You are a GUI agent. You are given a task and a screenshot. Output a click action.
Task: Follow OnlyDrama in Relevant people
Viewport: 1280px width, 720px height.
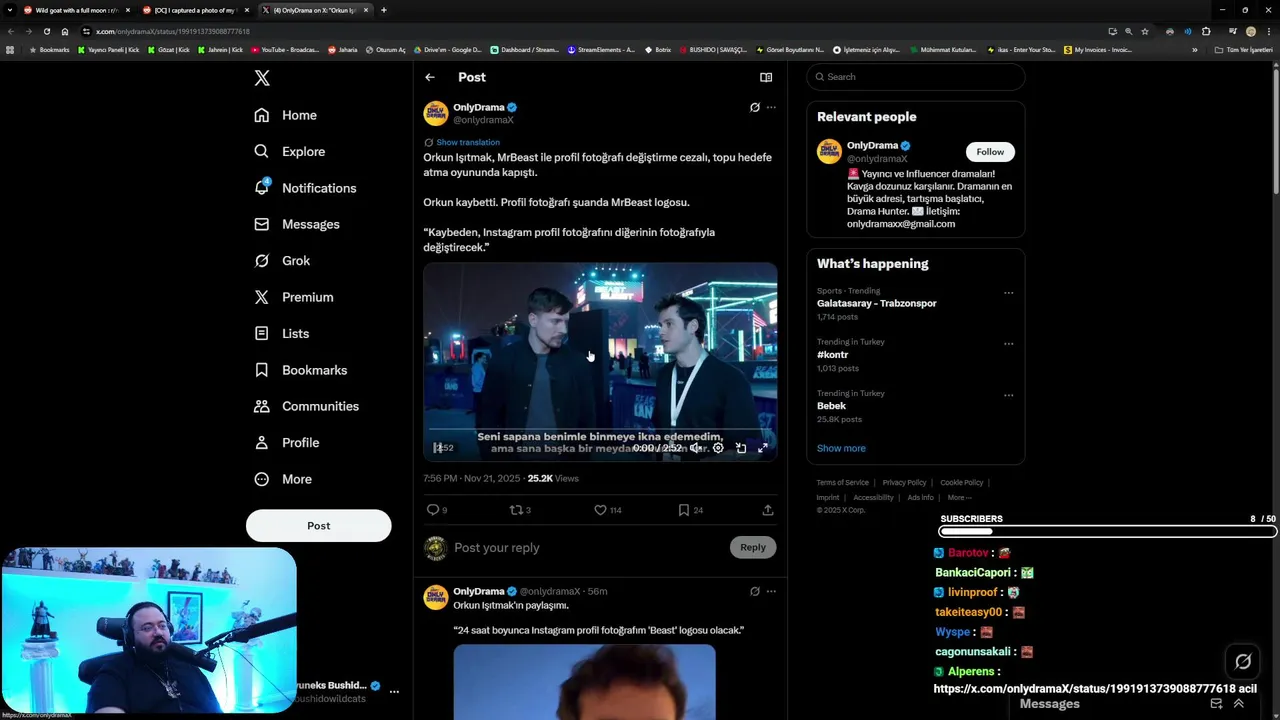point(990,152)
